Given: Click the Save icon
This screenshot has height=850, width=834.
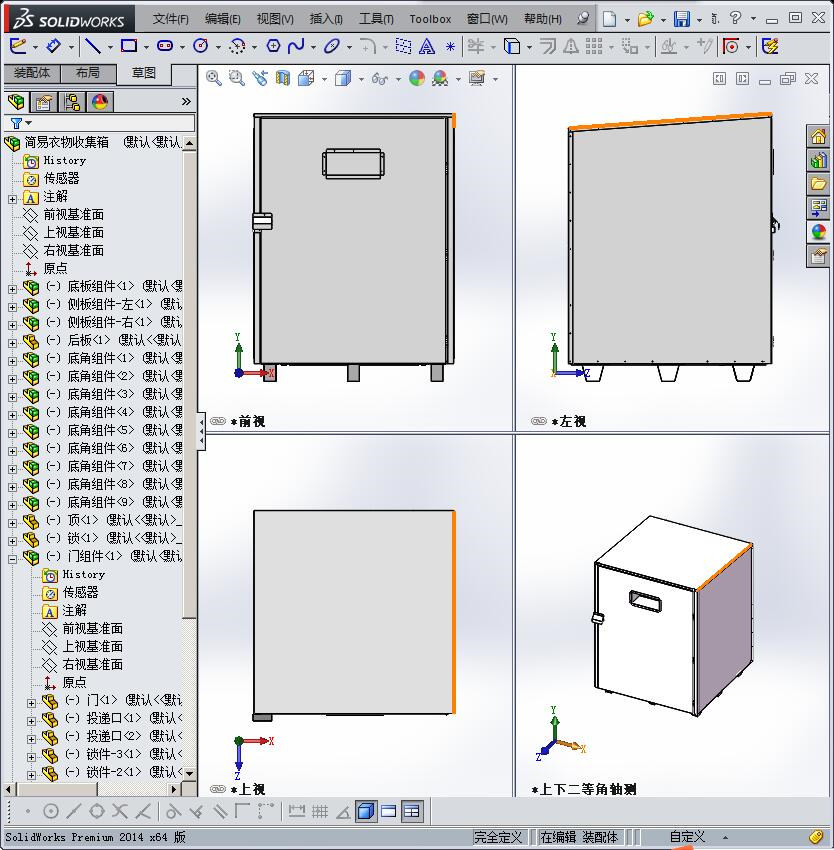Looking at the screenshot, I should (682, 19).
